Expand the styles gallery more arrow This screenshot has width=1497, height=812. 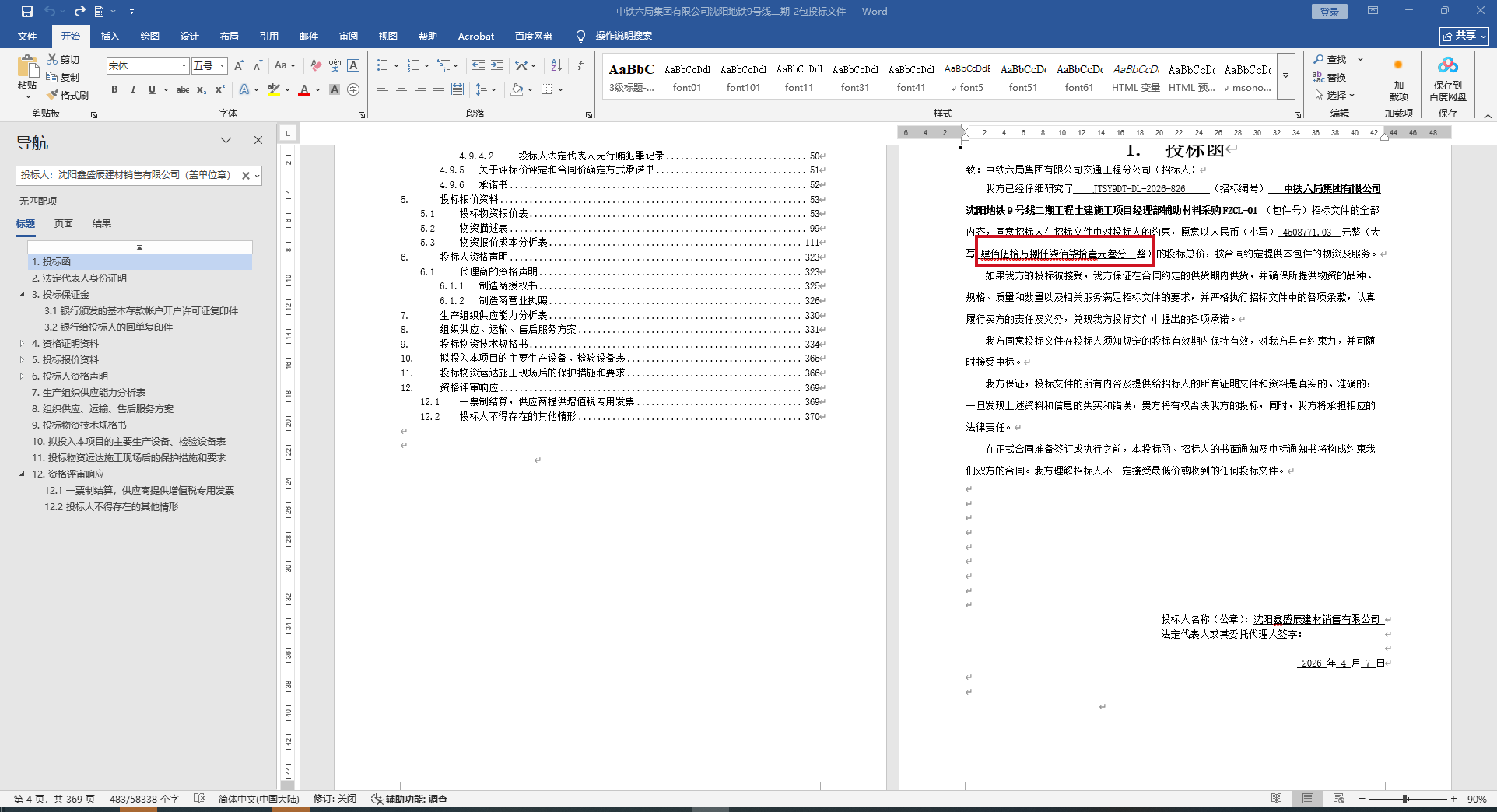1285,76
